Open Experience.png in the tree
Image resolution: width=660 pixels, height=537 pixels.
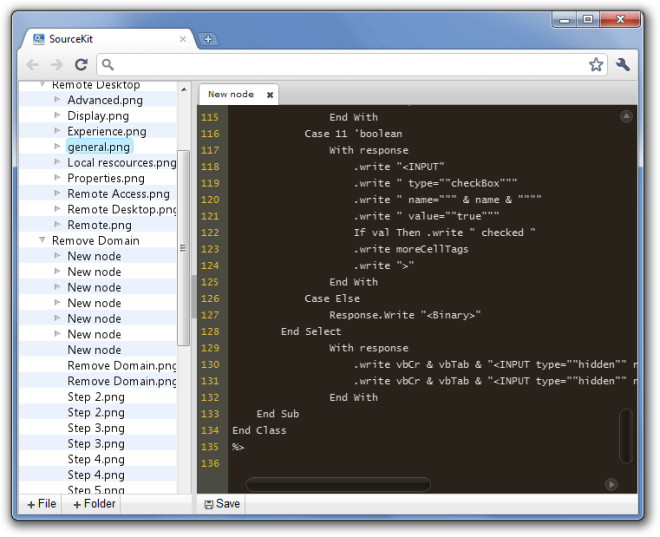pos(107,131)
